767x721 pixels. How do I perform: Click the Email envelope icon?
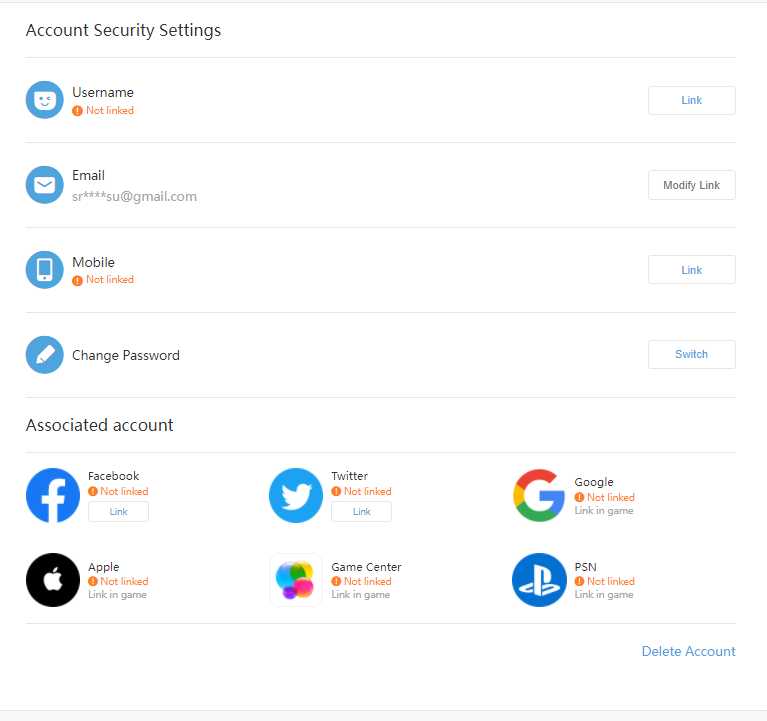click(44, 185)
